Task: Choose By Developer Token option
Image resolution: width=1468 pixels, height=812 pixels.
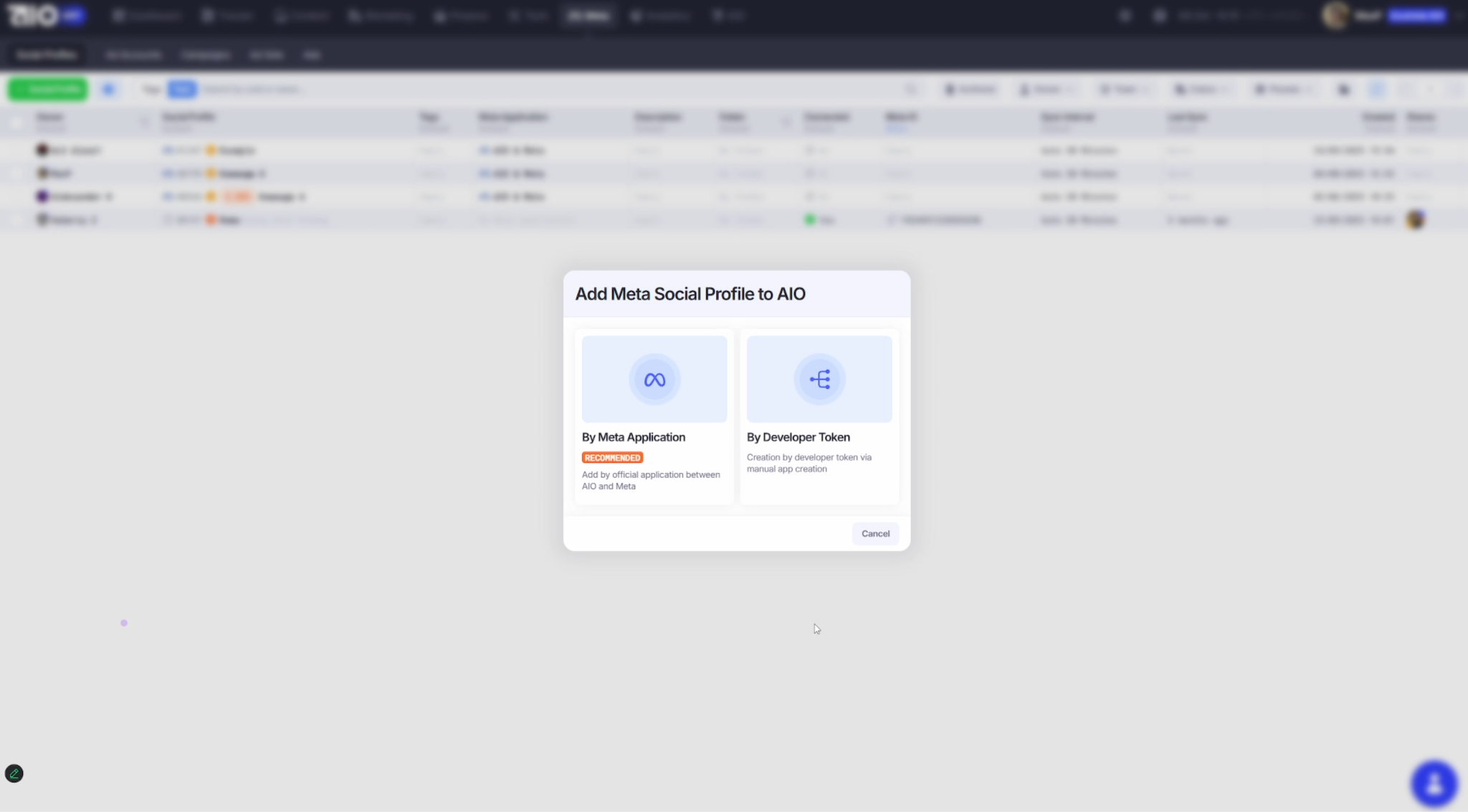Action: tap(819, 417)
